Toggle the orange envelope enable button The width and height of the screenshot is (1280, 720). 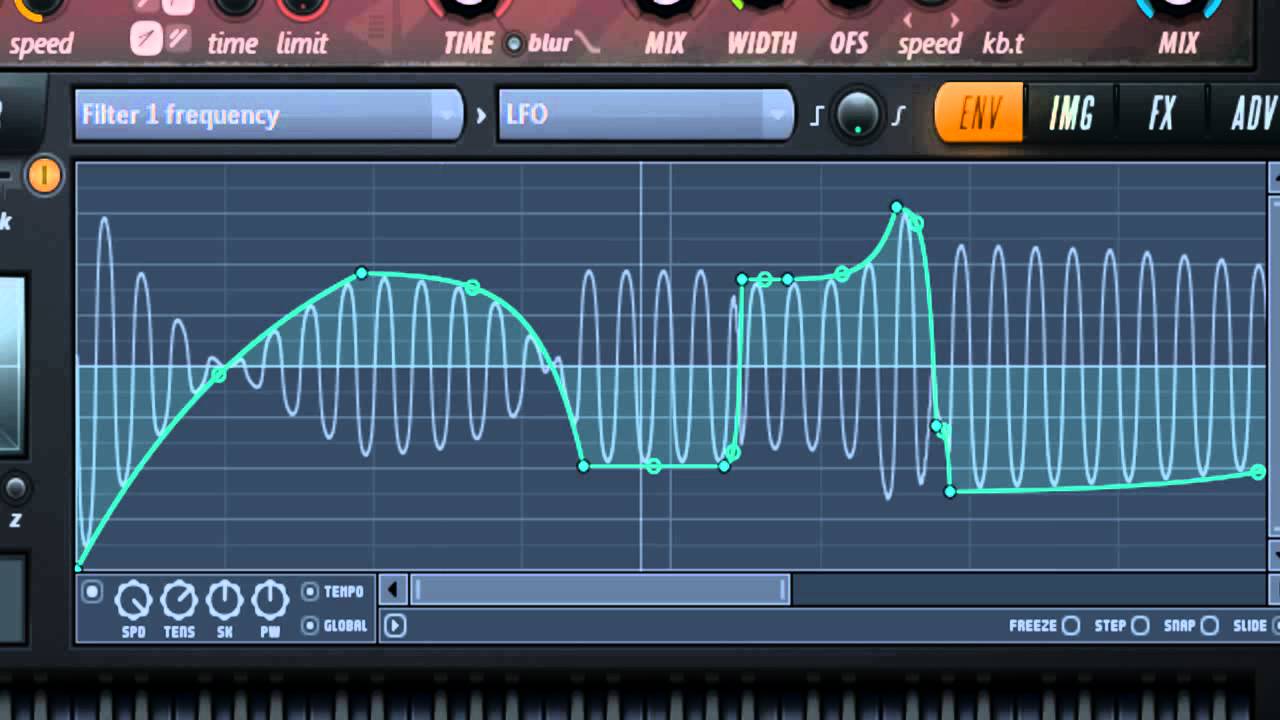43,175
